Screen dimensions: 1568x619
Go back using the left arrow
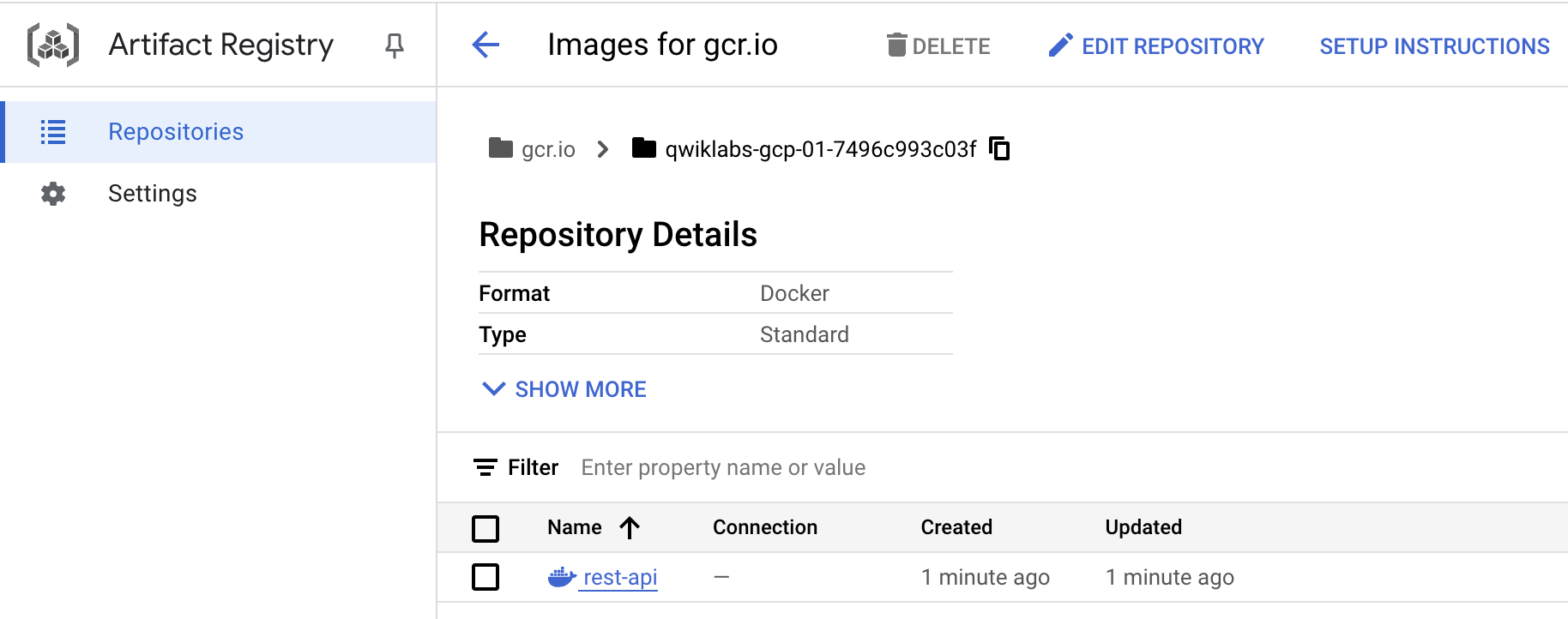point(485,45)
